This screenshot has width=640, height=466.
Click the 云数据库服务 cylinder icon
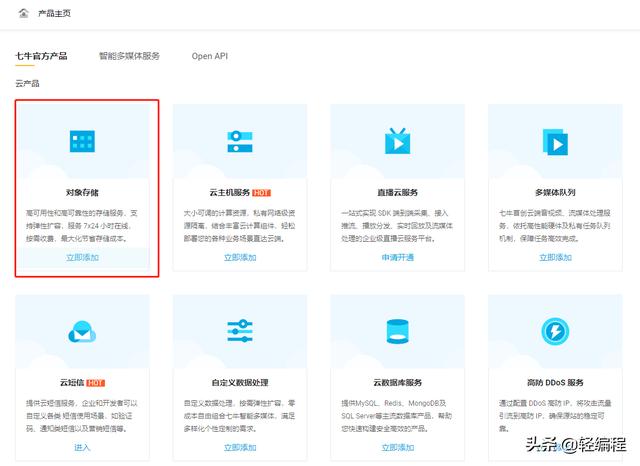point(398,331)
